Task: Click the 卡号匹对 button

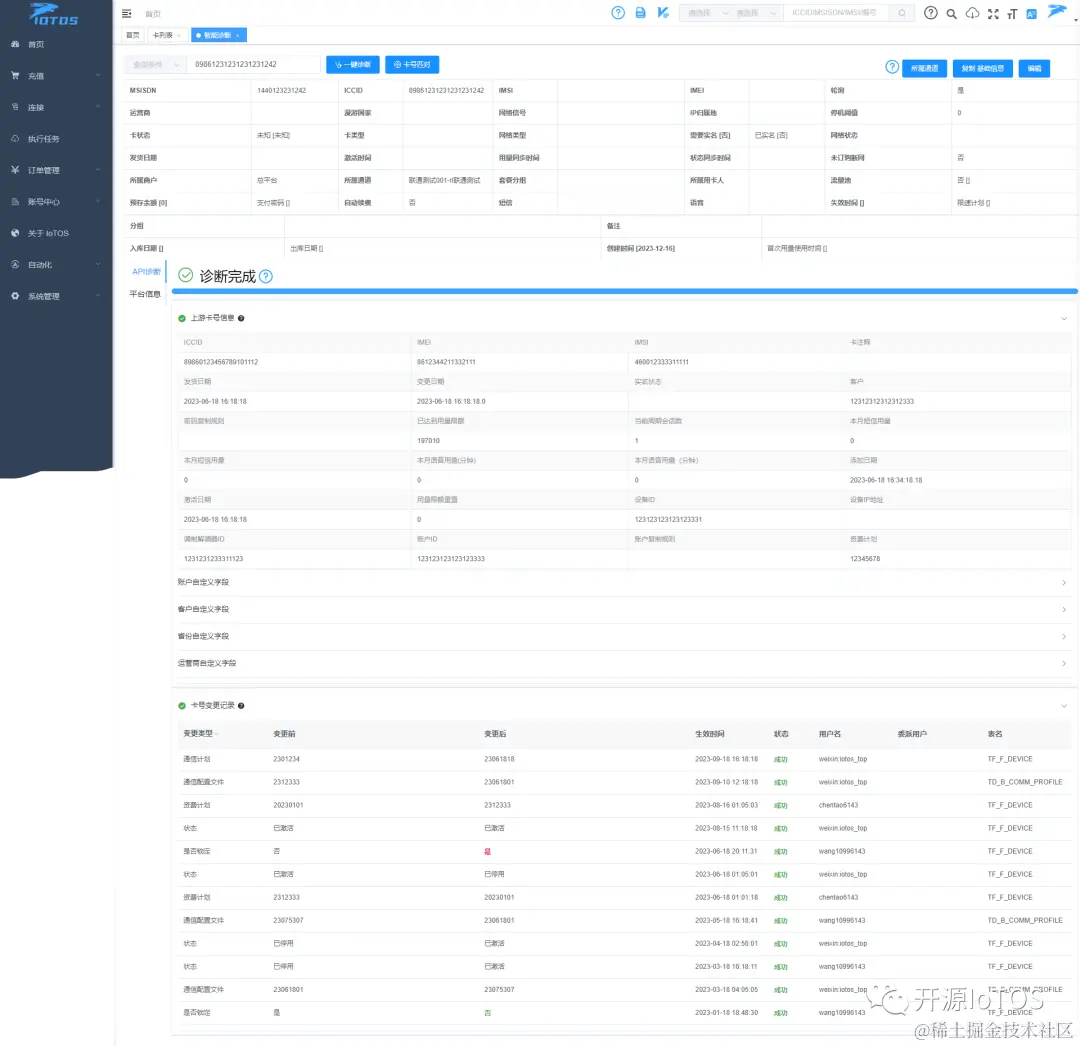Action: coord(412,65)
